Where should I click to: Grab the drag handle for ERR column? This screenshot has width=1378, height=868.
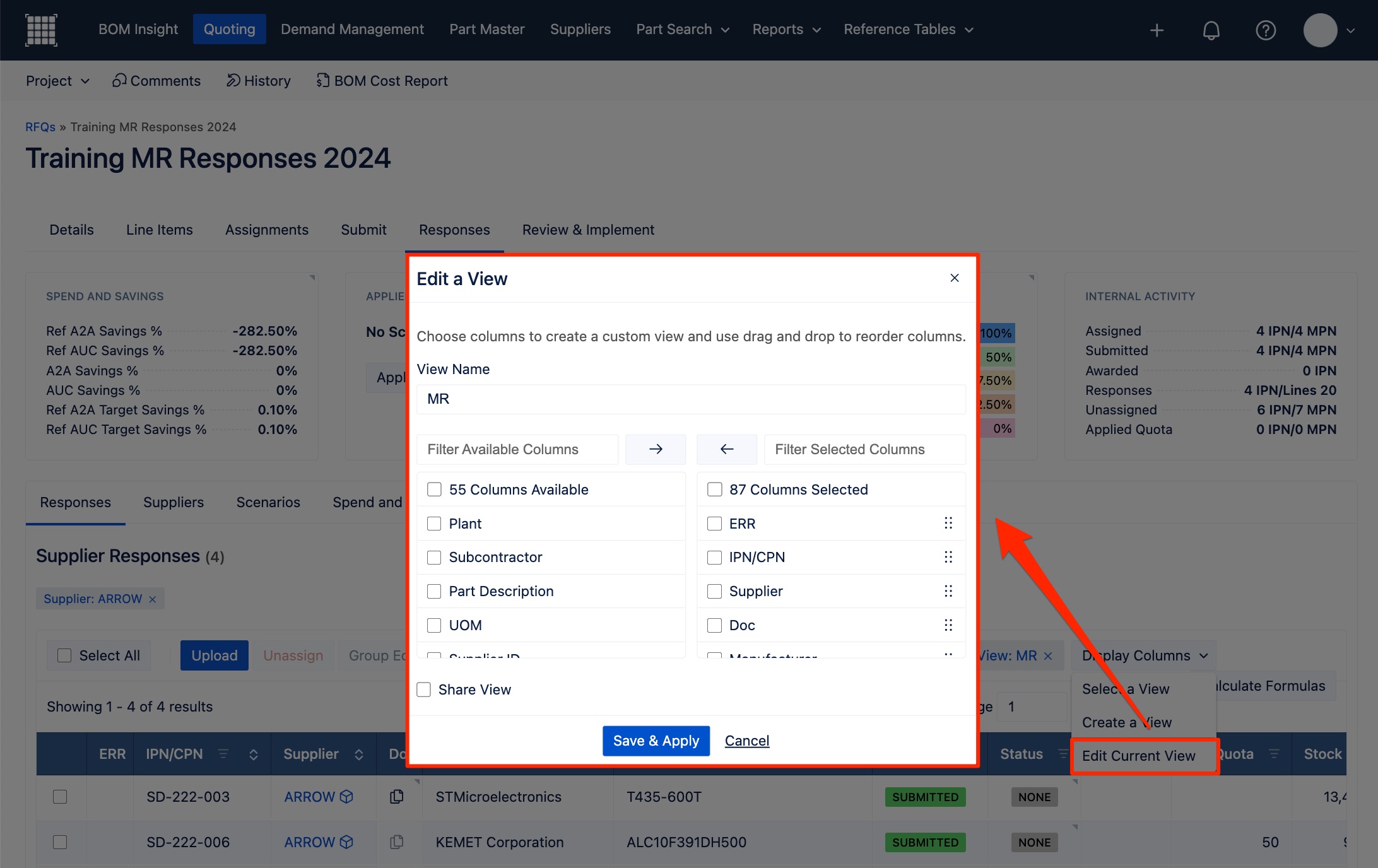tap(948, 523)
